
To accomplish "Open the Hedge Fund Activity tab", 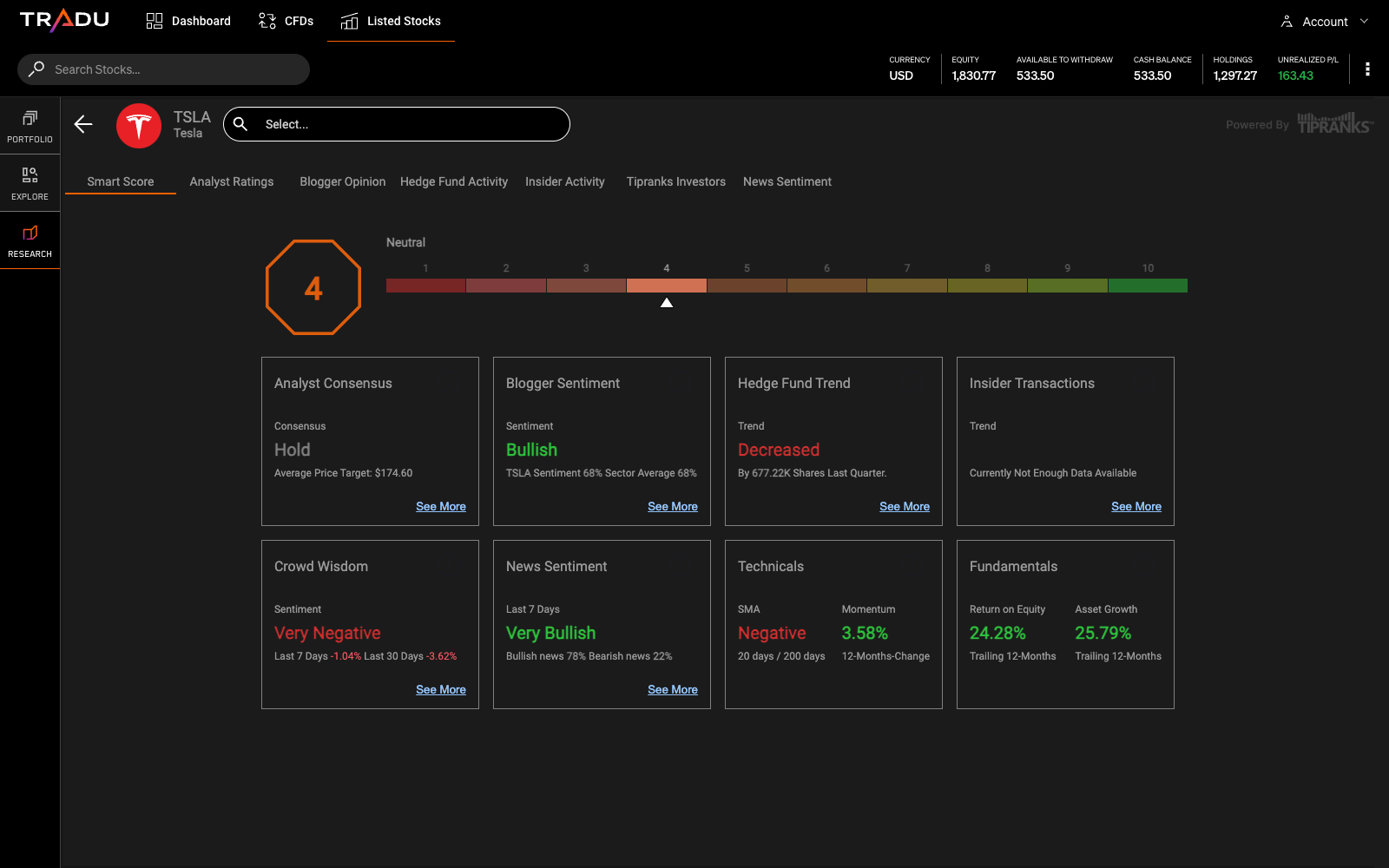I will click(x=454, y=181).
